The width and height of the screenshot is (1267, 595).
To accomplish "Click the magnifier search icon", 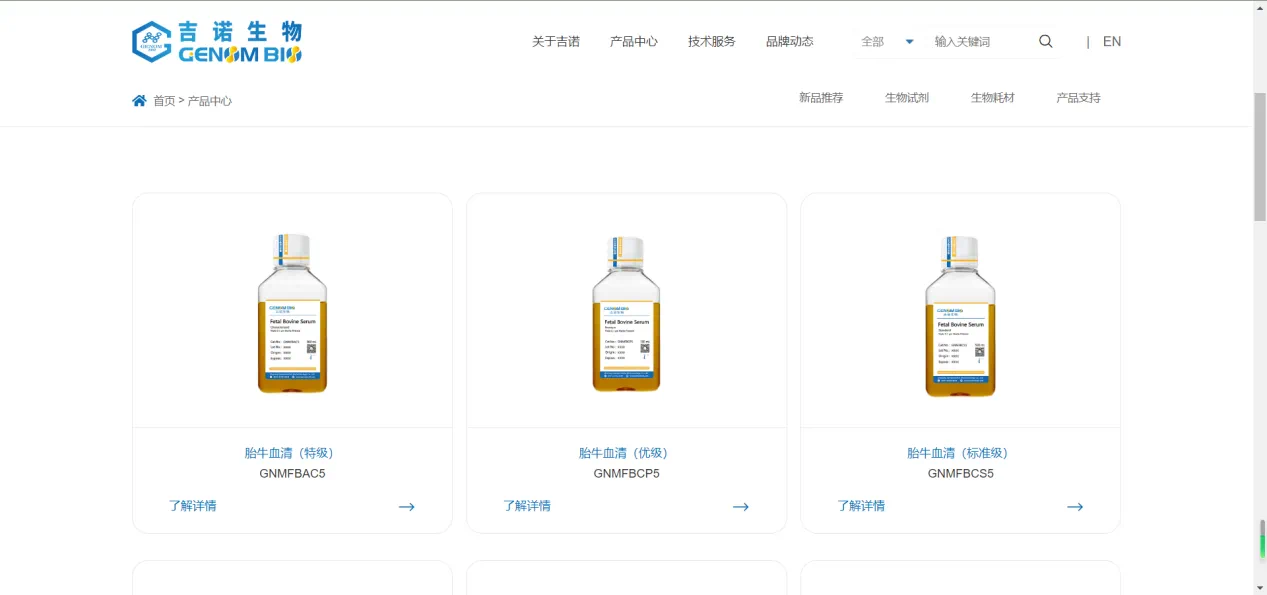I will (1045, 41).
